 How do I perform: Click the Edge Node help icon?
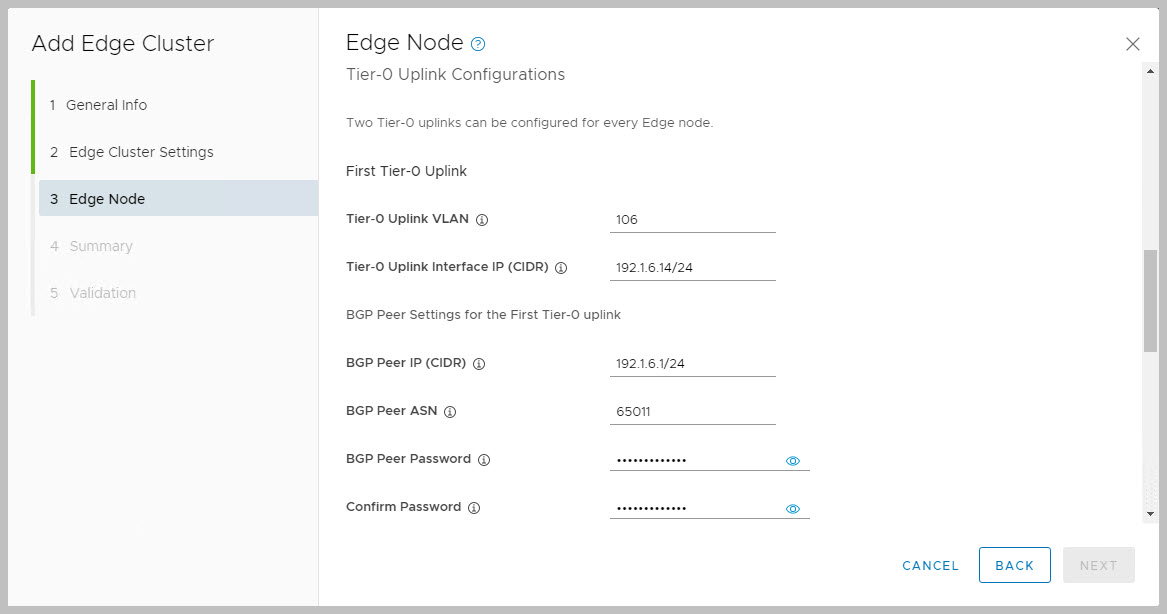click(x=478, y=44)
